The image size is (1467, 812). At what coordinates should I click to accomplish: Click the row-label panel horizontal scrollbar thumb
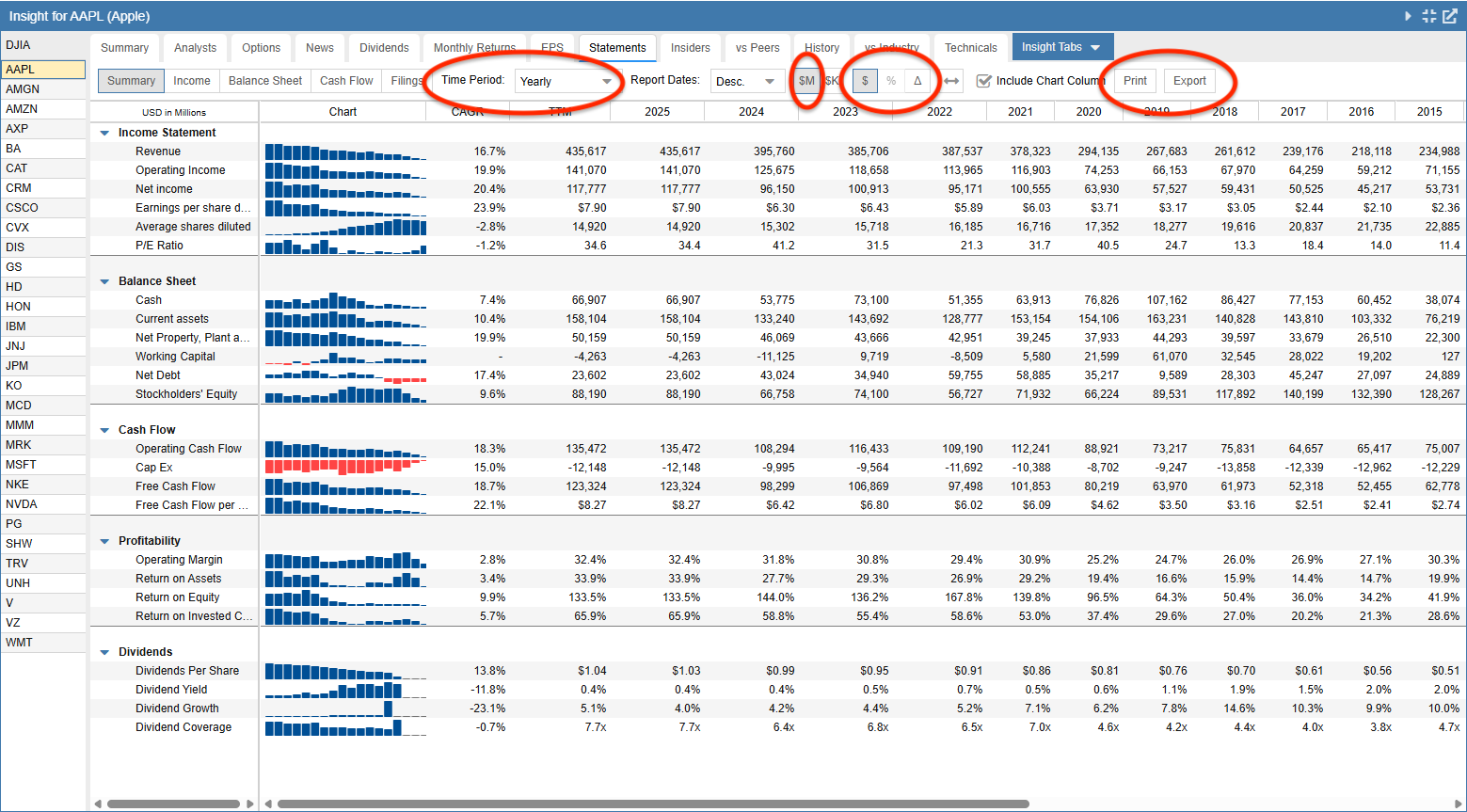pyautogui.click(x=173, y=804)
